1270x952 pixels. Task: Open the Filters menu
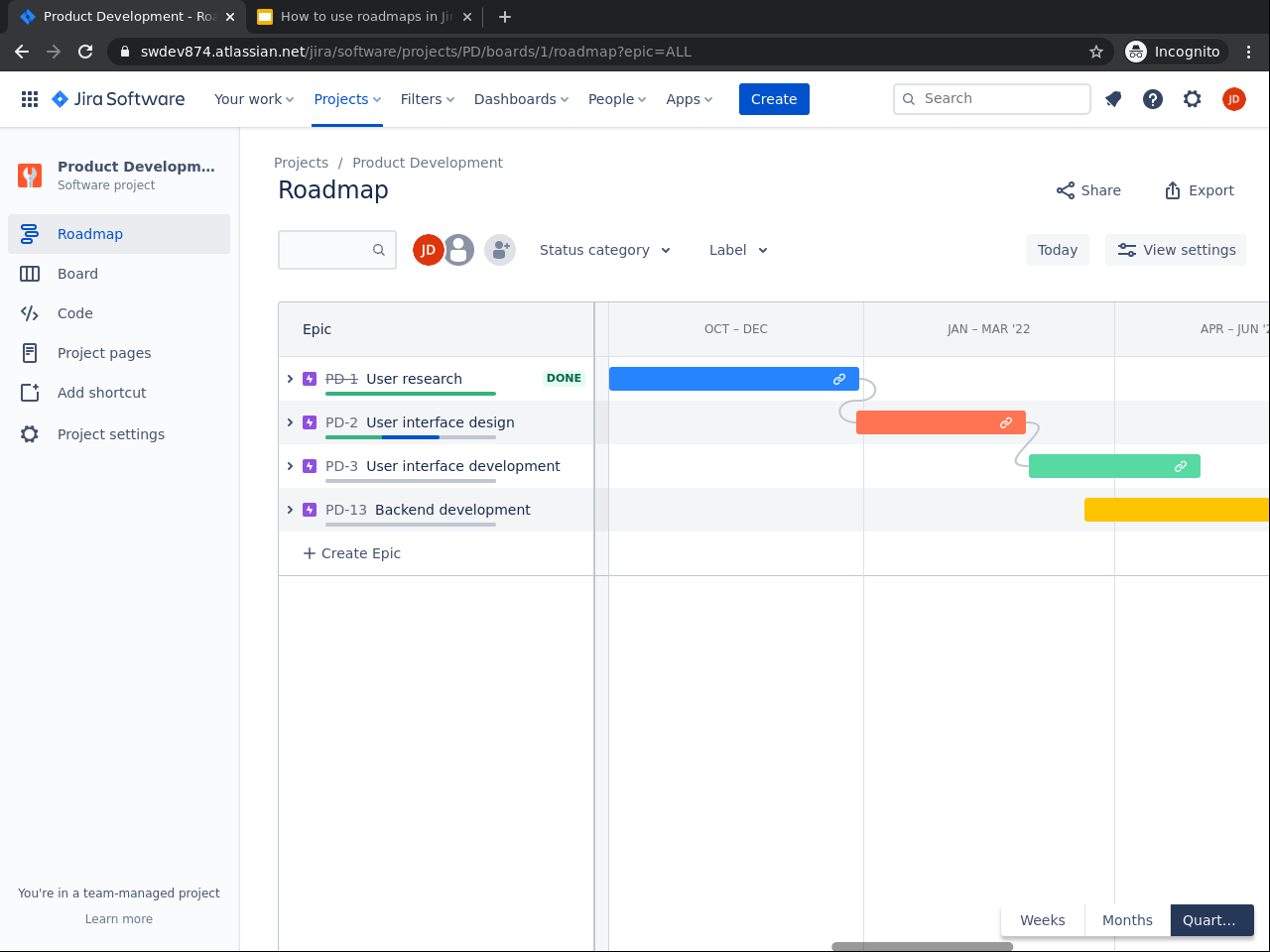(x=427, y=99)
